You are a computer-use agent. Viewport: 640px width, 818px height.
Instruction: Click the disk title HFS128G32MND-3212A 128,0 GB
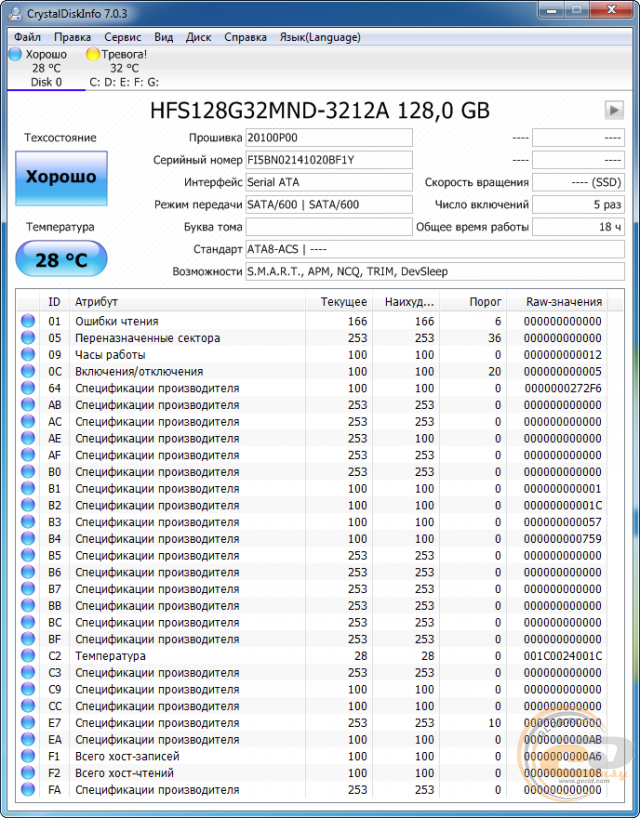tap(320, 111)
